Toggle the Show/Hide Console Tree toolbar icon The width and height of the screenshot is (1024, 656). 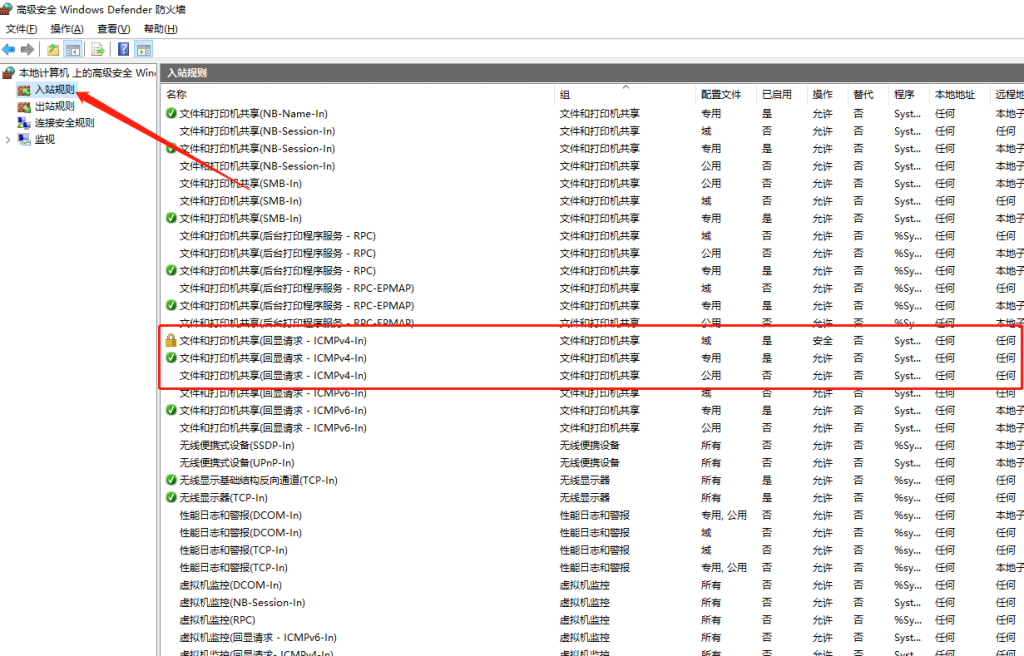coord(73,49)
